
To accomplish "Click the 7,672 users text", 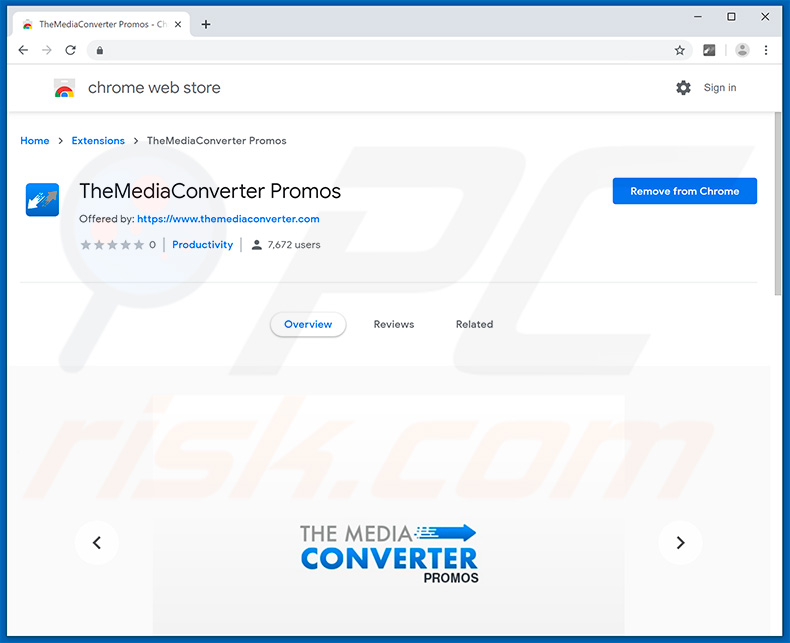I will (x=294, y=245).
